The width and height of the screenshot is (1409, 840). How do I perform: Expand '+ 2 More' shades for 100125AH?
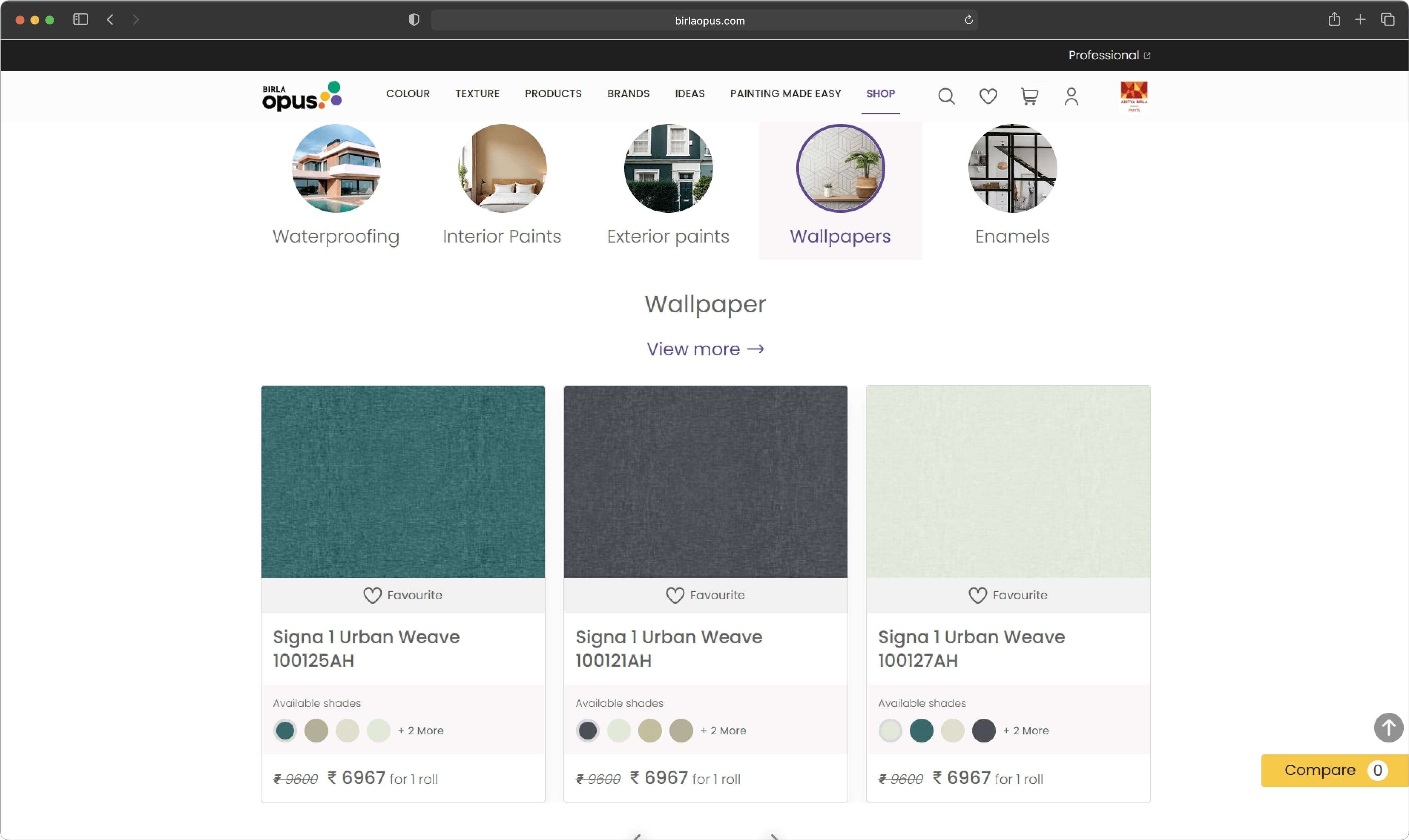click(x=421, y=731)
